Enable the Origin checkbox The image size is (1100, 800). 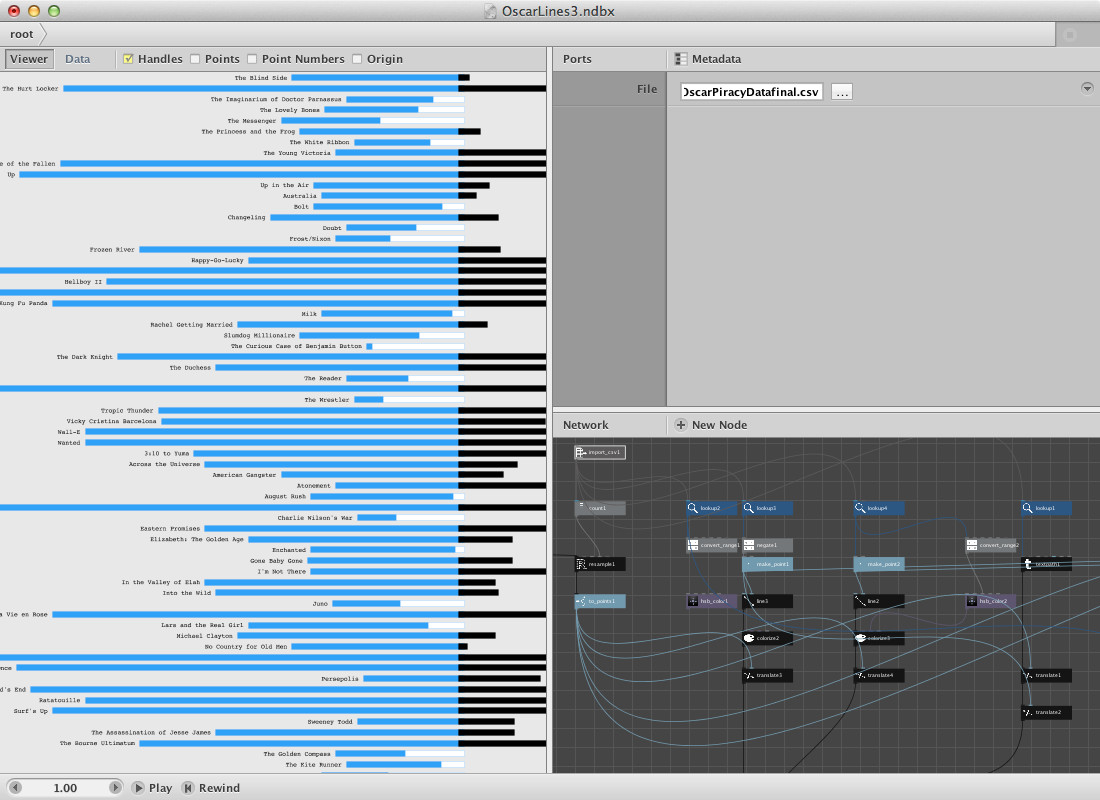click(357, 59)
